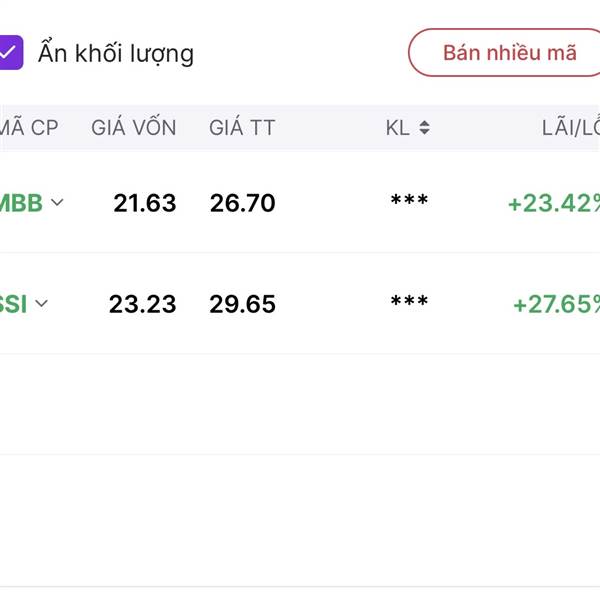
Task: Click the GIÁ VỐN column header
Action: (133, 128)
